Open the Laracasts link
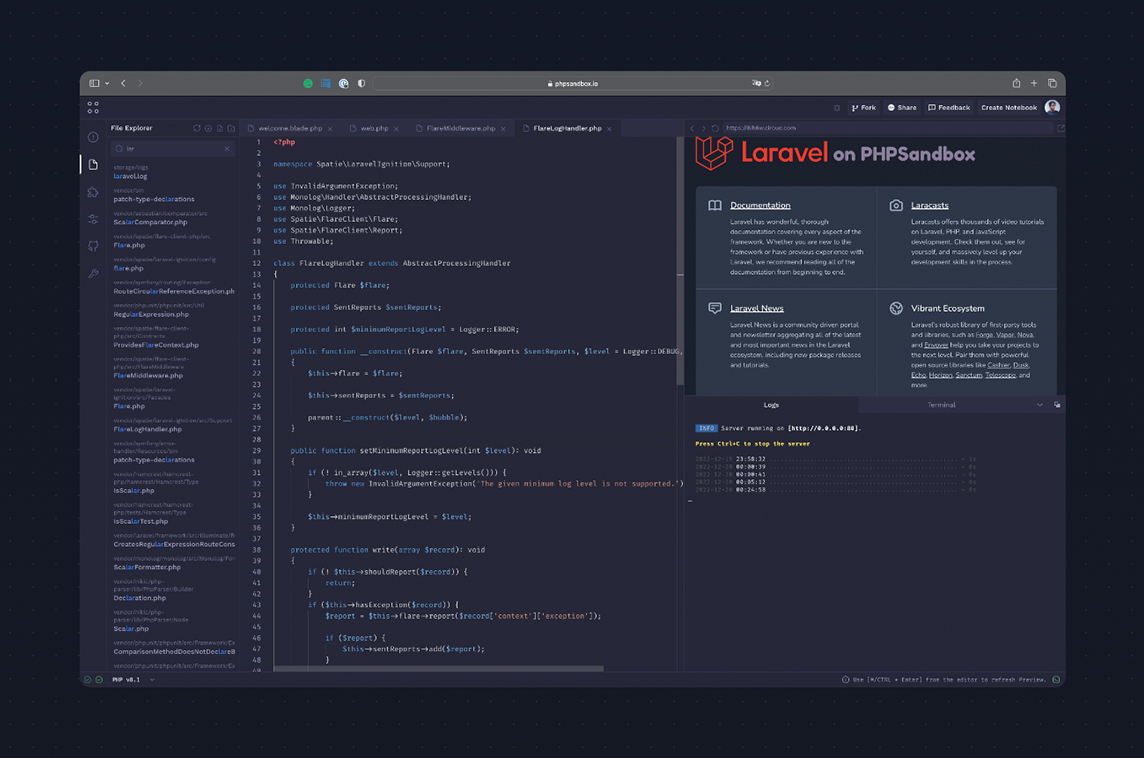The height and width of the screenshot is (758, 1144). 930,206
